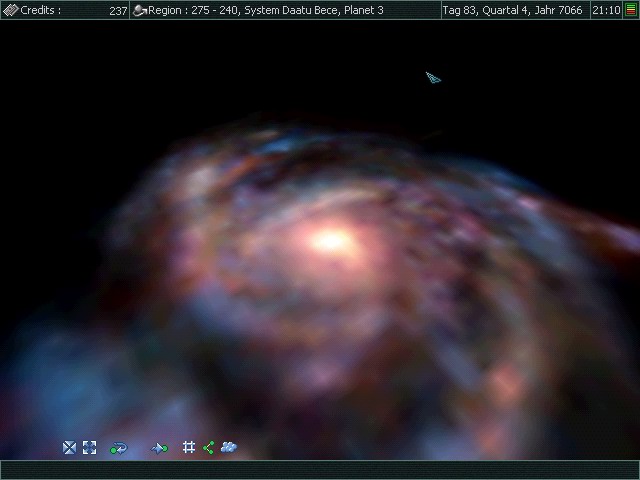Select the small blue spaceship on map
Screen dimensions: 640x480
click(x=433, y=77)
